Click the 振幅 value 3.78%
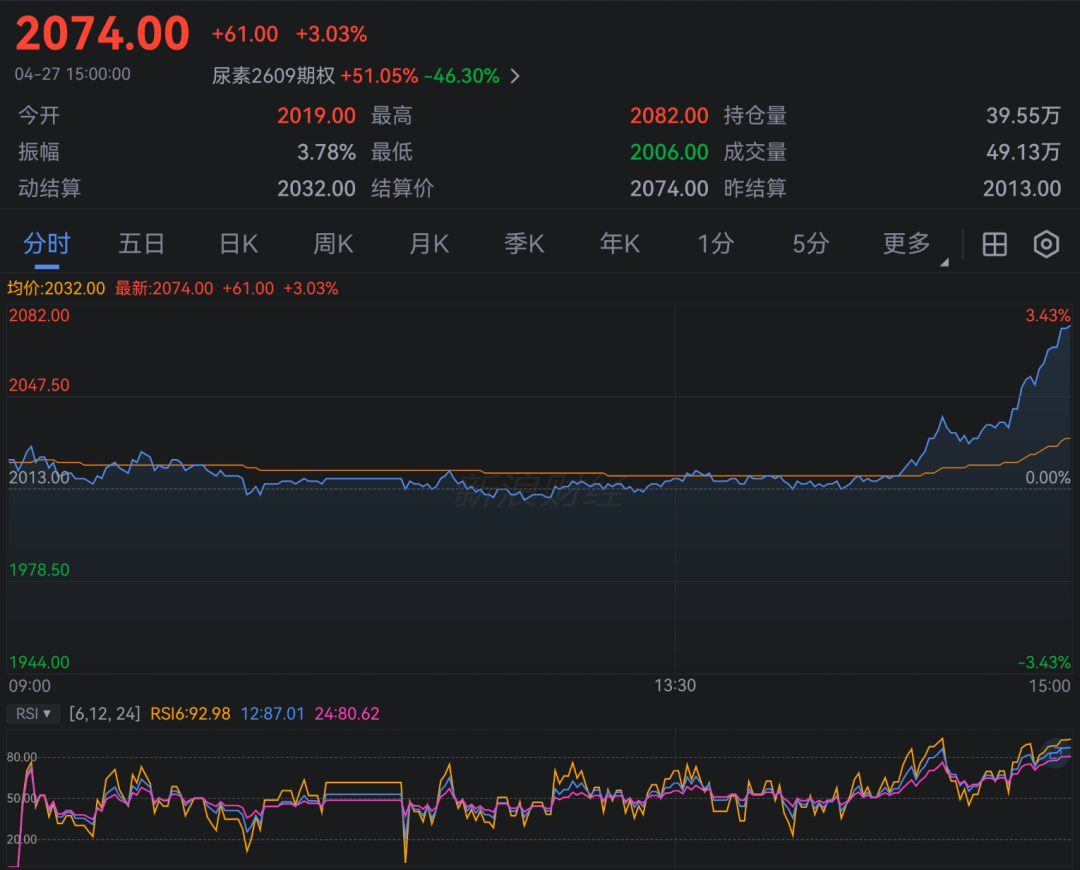This screenshot has height=870, width=1080. 326,152
